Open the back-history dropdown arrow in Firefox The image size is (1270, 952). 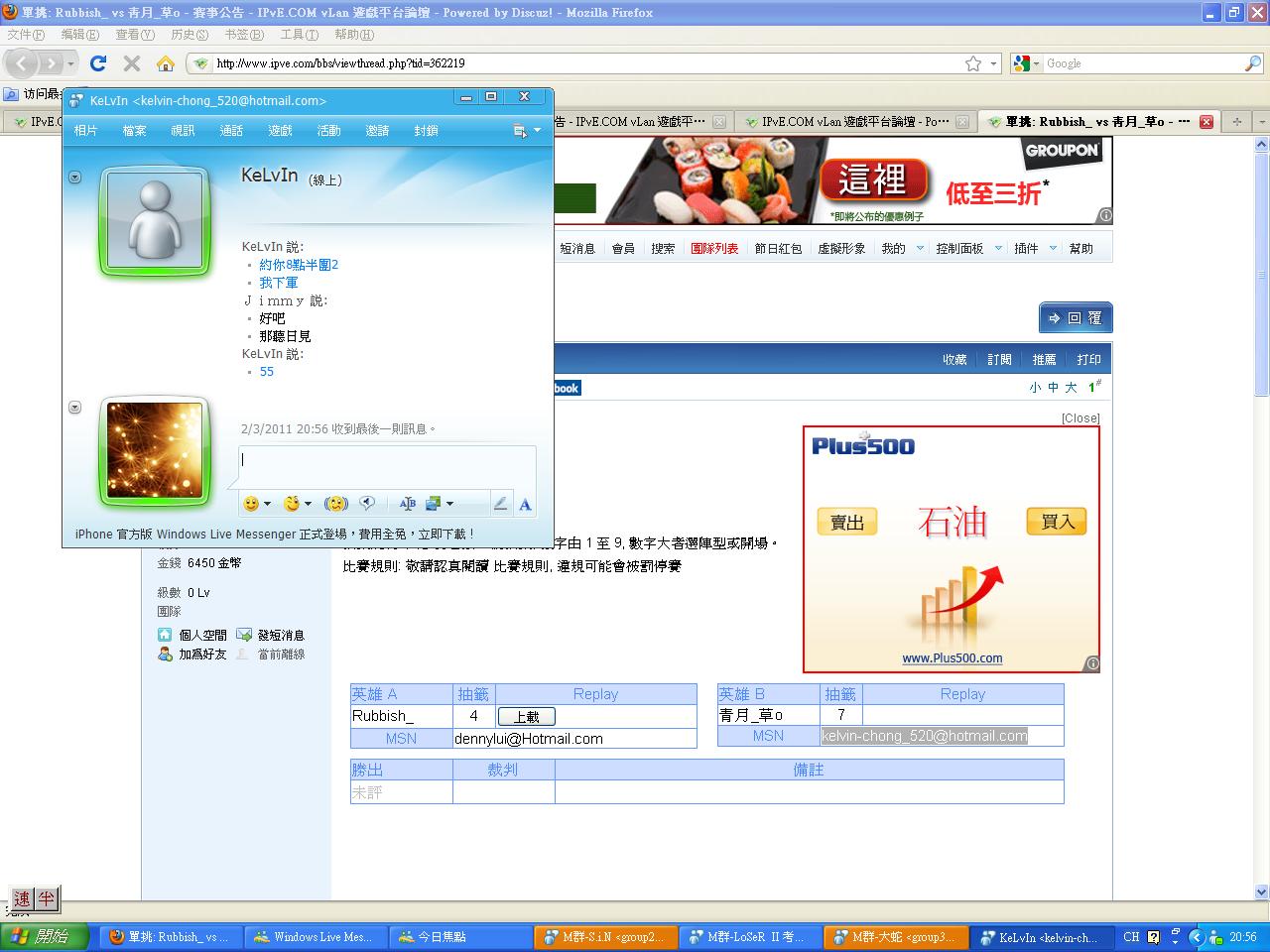click(x=70, y=63)
